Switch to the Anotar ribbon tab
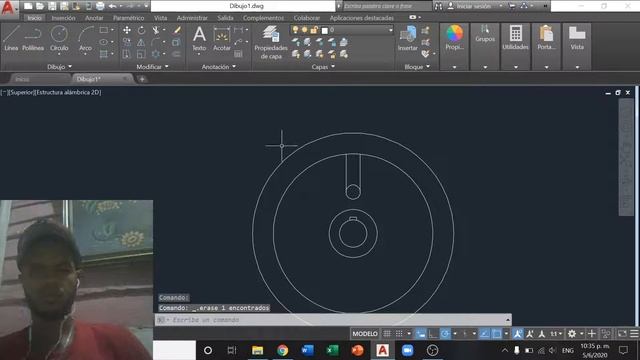This screenshot has height=360, width=640. tap(94, 18)
